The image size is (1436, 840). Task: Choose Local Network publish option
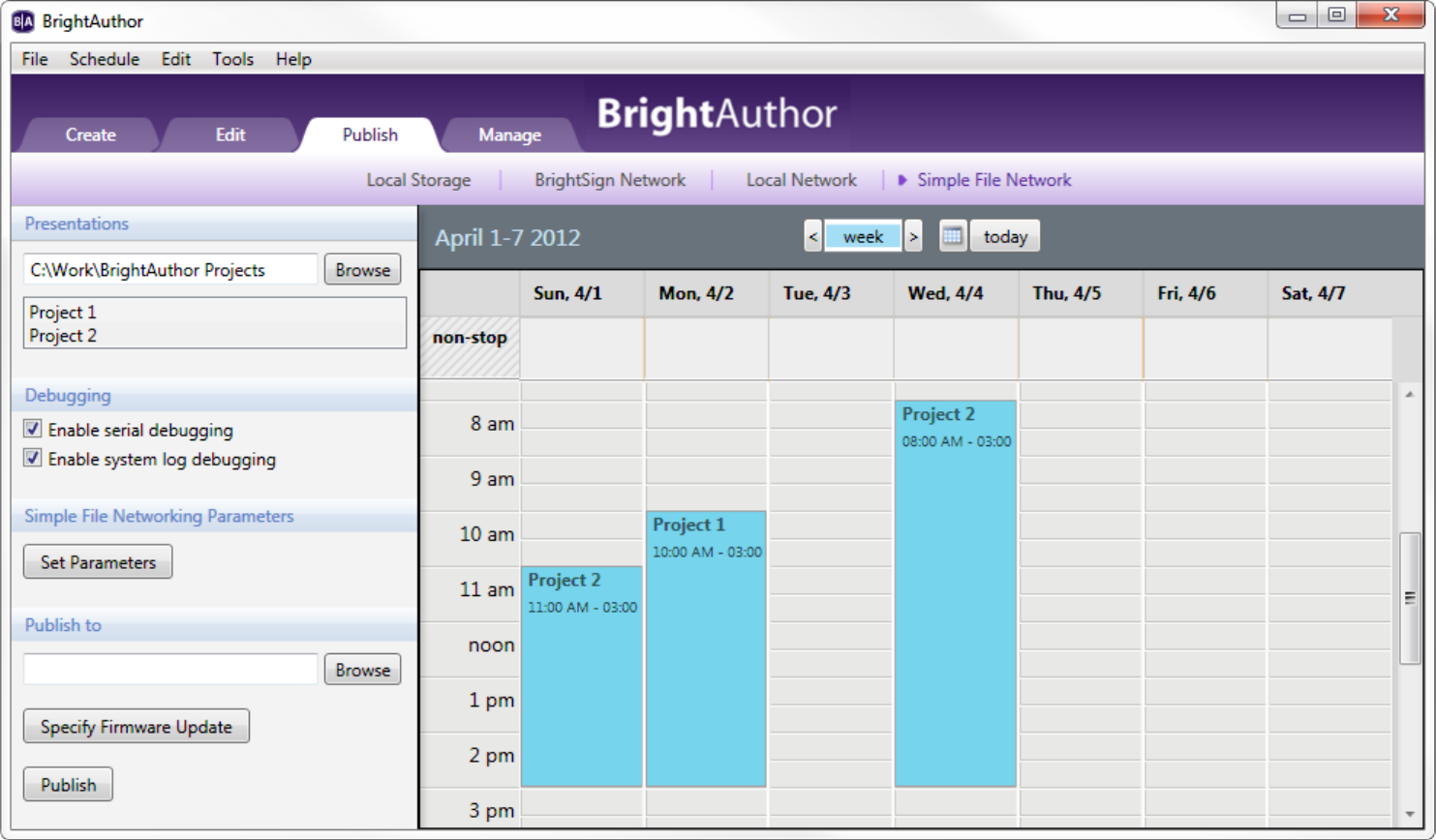[x=802, y=180]
